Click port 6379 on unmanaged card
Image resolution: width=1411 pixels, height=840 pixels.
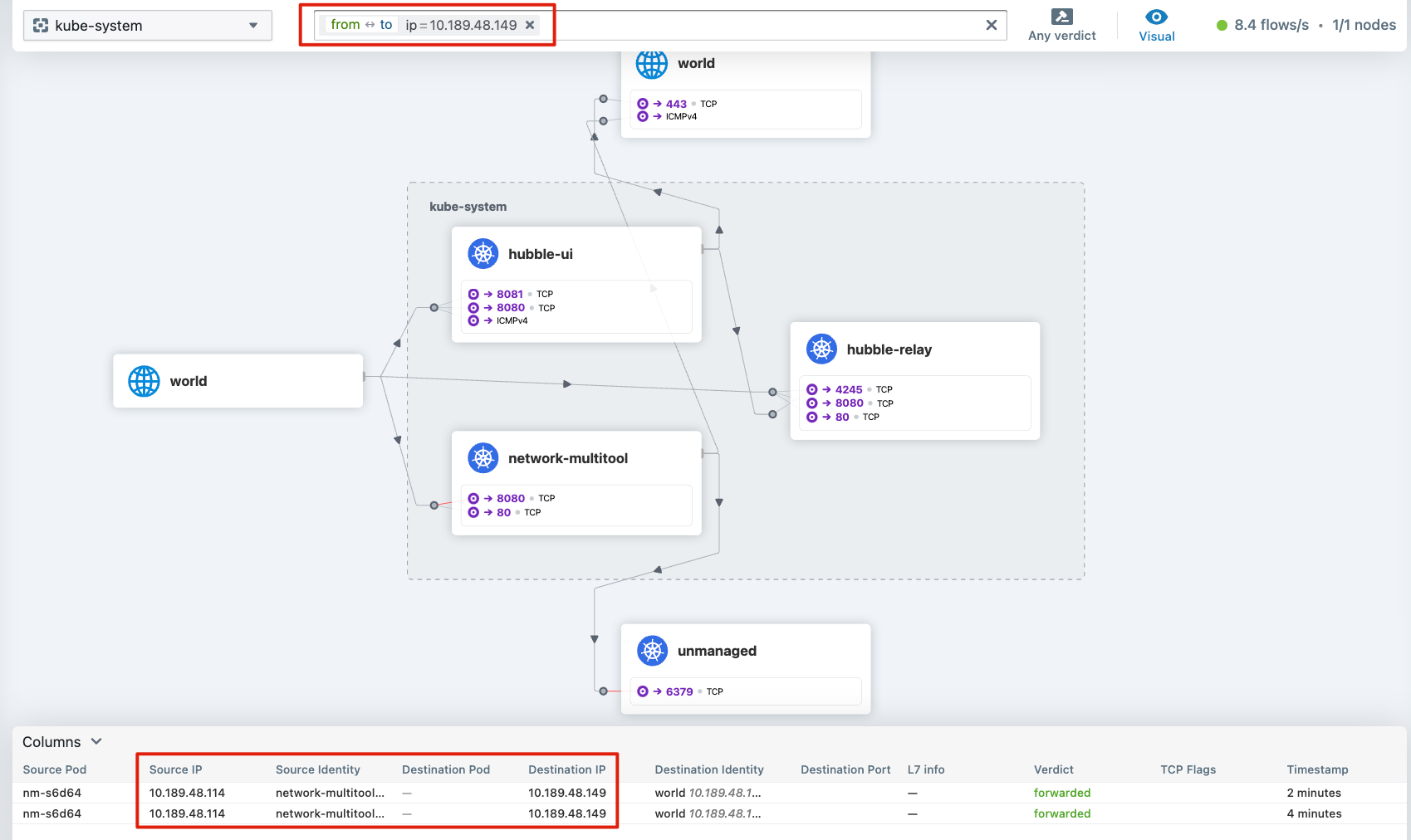tap(679, 691)
